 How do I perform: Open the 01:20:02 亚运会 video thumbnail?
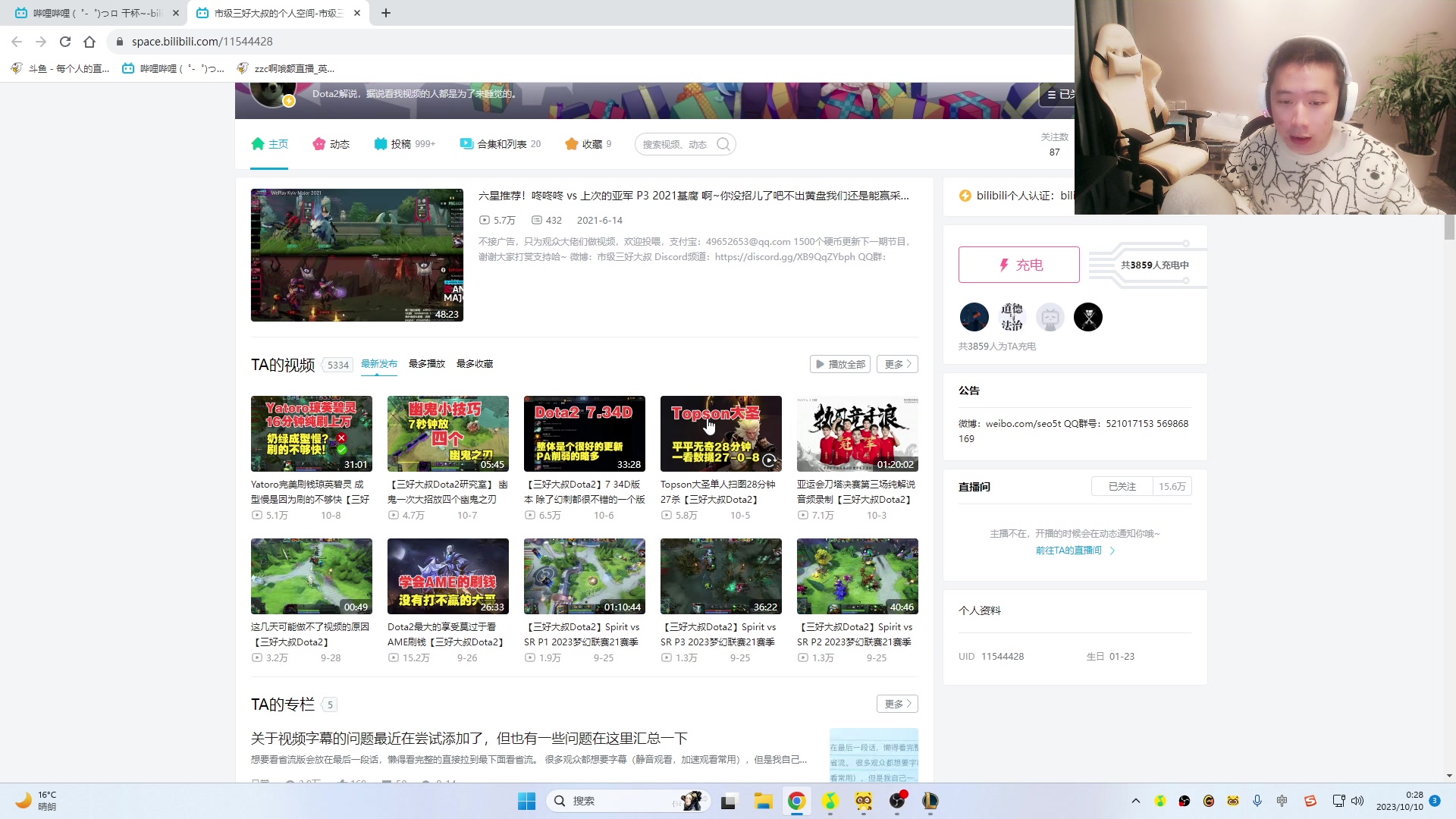(x=858, y=434)
